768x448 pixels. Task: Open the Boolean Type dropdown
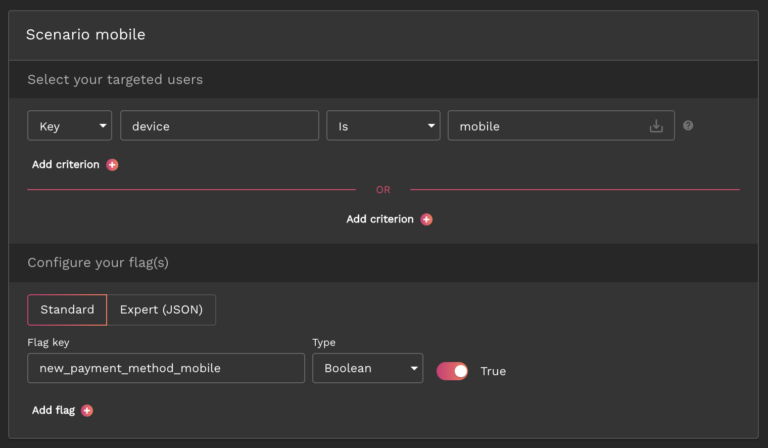coord(367,368)
